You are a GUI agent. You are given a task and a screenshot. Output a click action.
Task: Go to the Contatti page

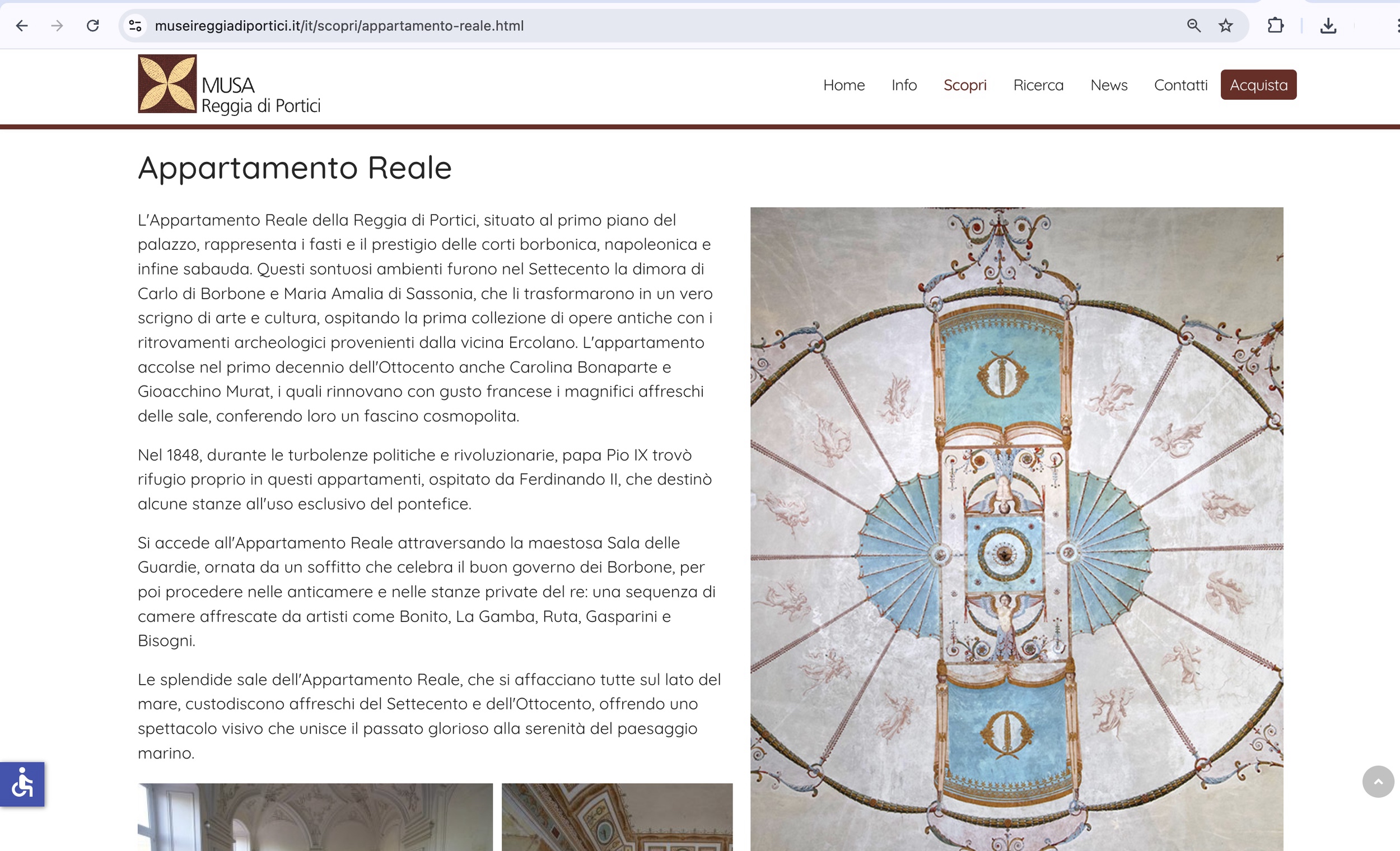(x=1180, y=85)
